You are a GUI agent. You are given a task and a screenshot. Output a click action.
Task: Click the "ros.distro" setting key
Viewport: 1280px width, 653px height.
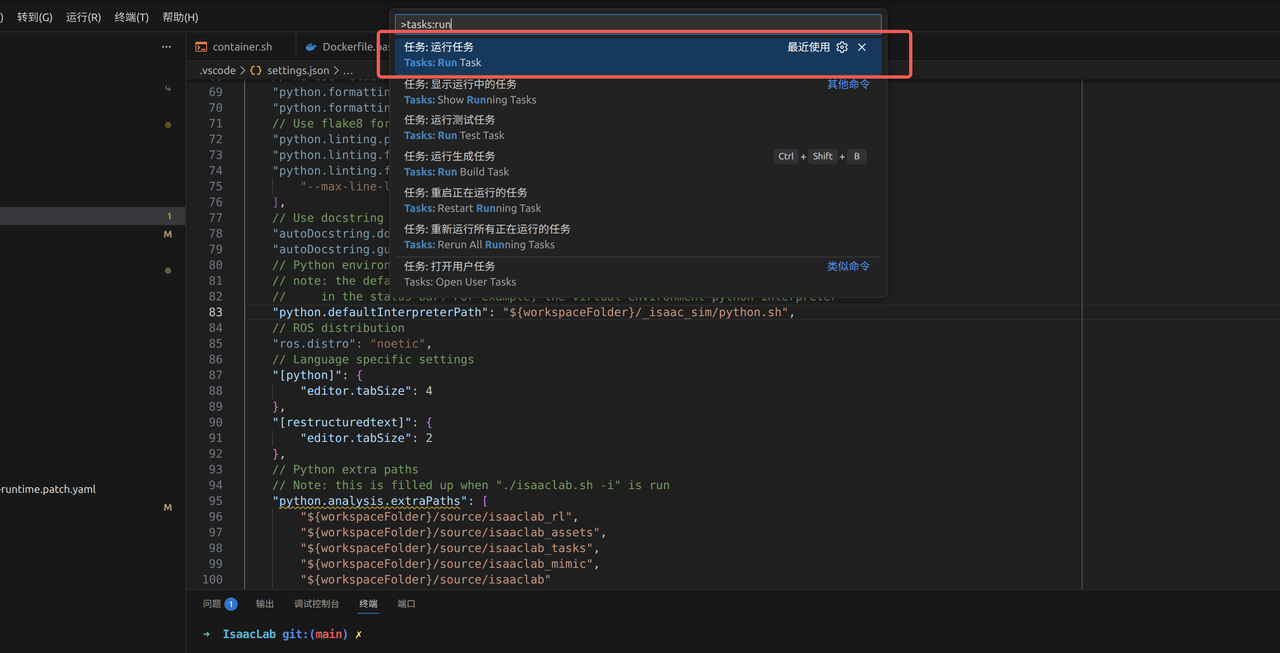pos(314,344)
